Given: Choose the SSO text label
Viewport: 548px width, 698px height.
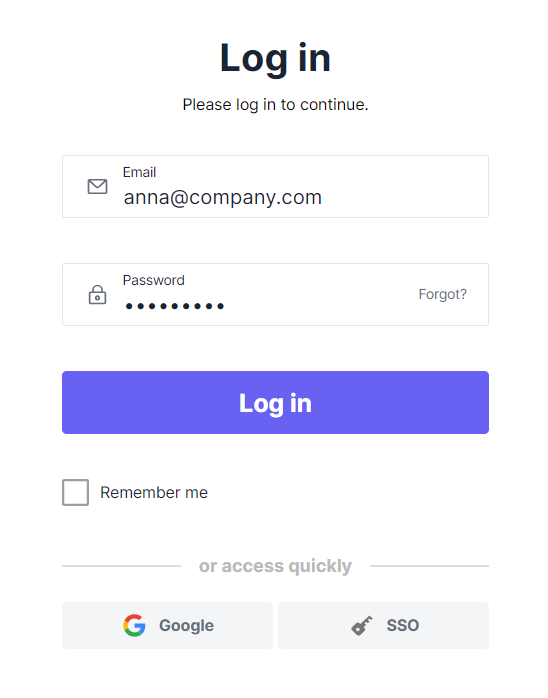Looking at the screenshot, I should pyautogui.click(x=402, y=625).
